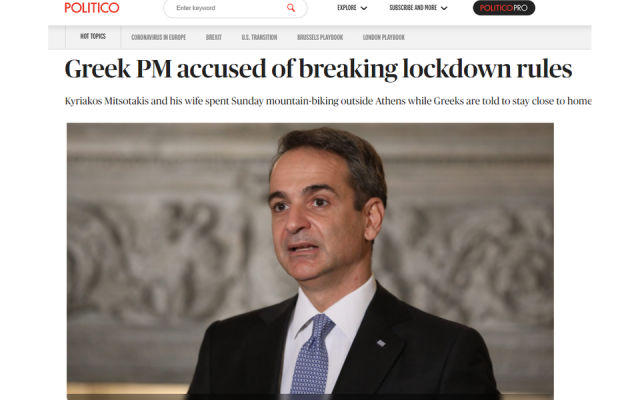The width and height of the screenshot is (630, 400).
Task: Focus the Enter keyword search field
Action: coord(235,8)
